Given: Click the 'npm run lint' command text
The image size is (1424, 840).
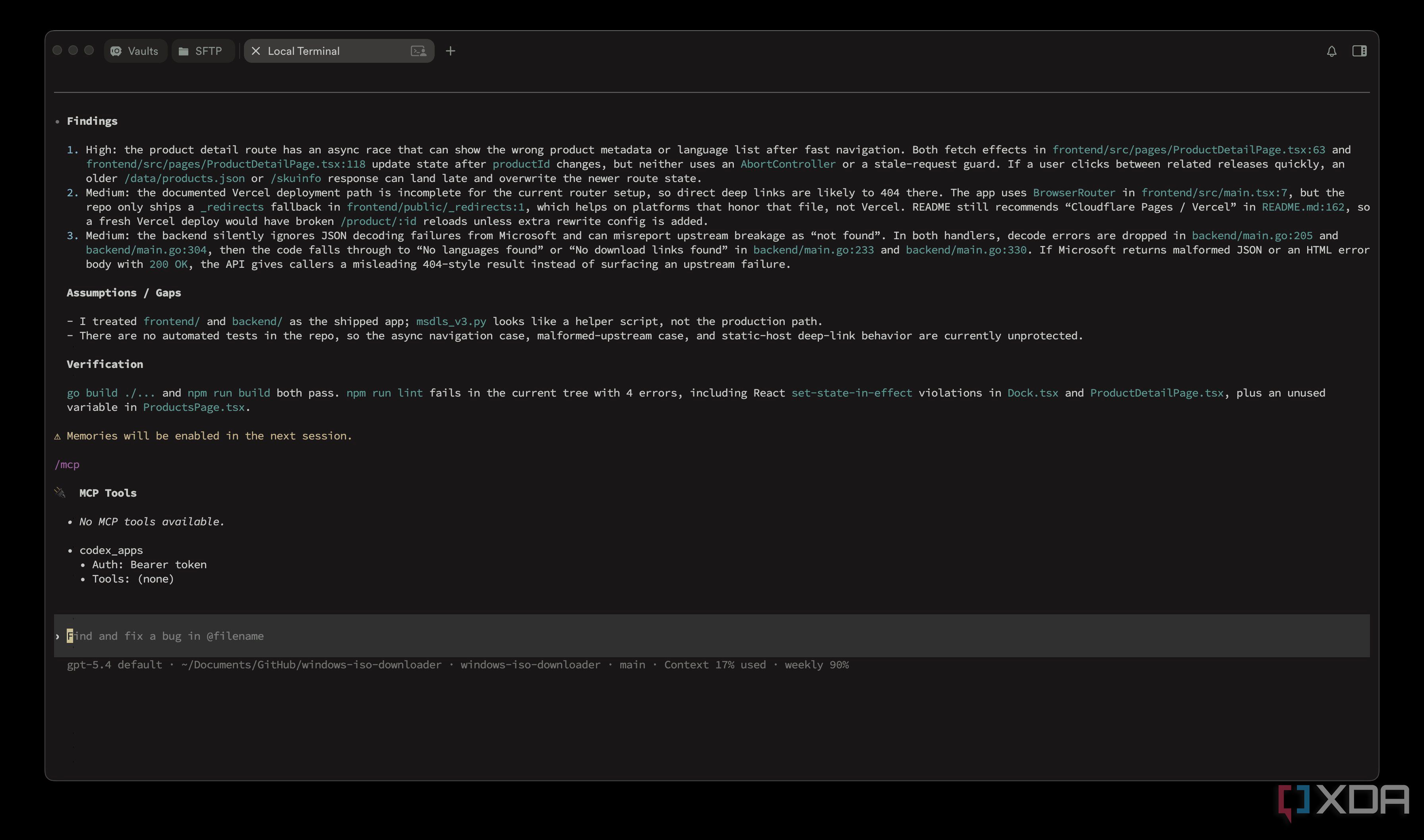Looking at the screenshot, I should 384,393.
